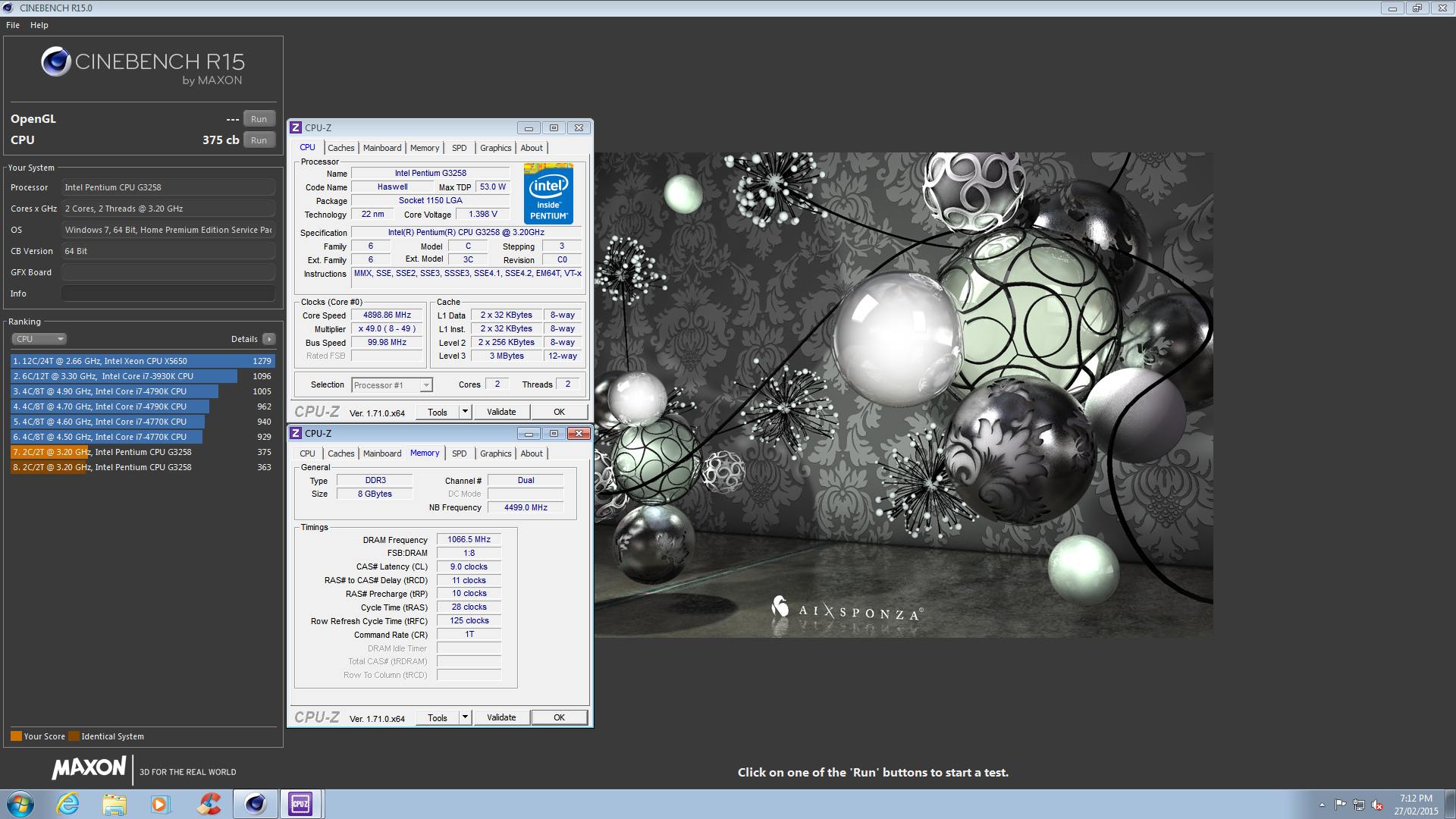Open Graphics tab in lower CPU-Z
The image size is (1456, 819).
496,453
